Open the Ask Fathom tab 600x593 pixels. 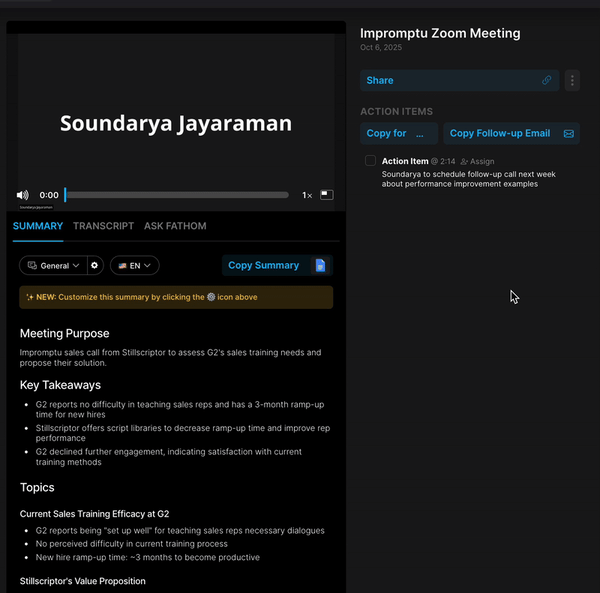[175, 226]
